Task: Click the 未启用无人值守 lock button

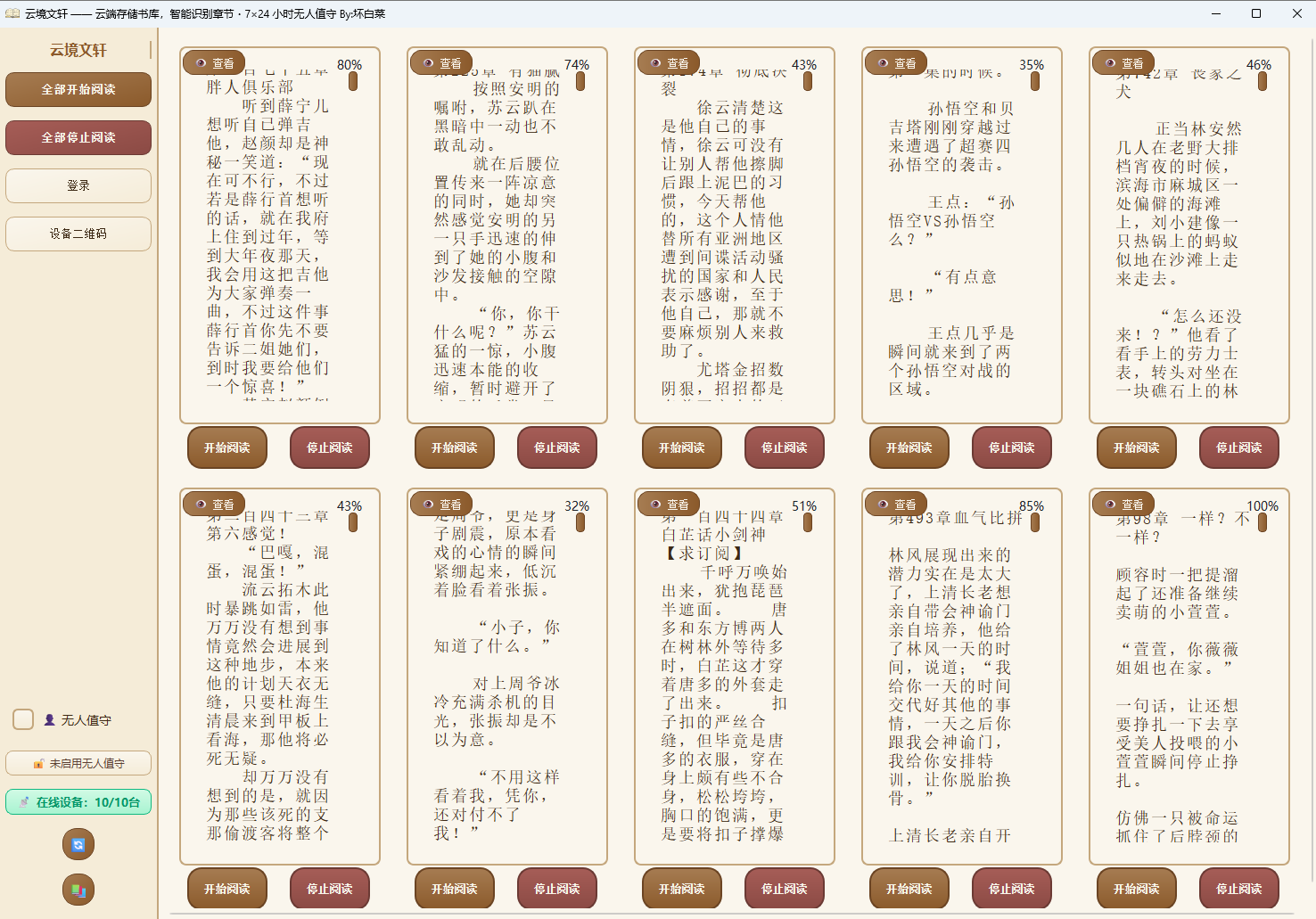Action: pos(78,763)
